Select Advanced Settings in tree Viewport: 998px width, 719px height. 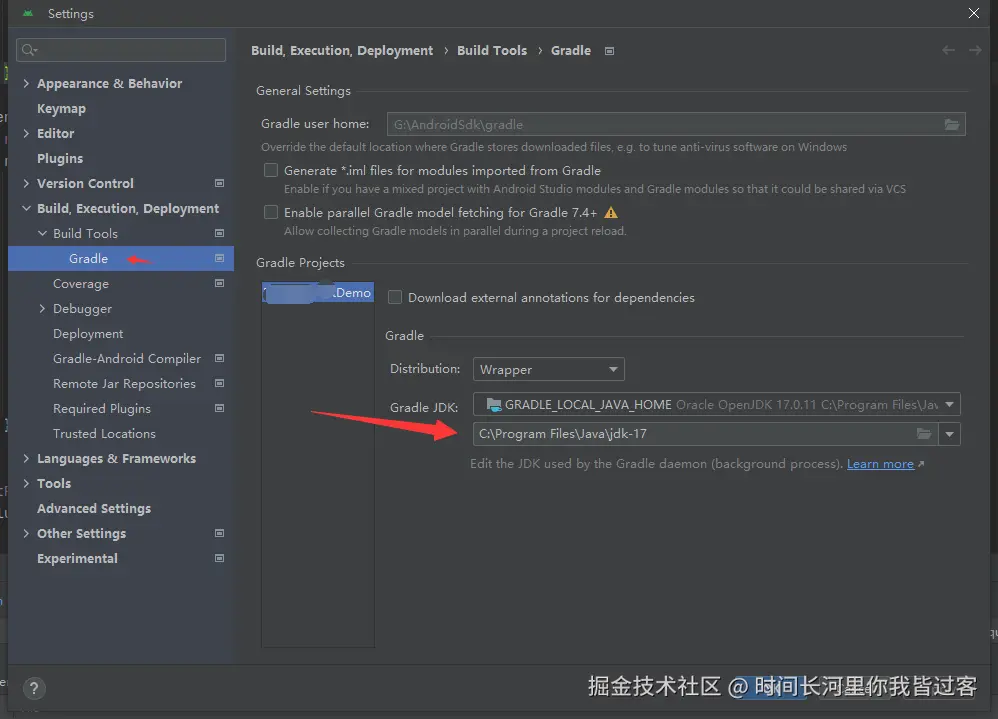click(x=94, y=508)
